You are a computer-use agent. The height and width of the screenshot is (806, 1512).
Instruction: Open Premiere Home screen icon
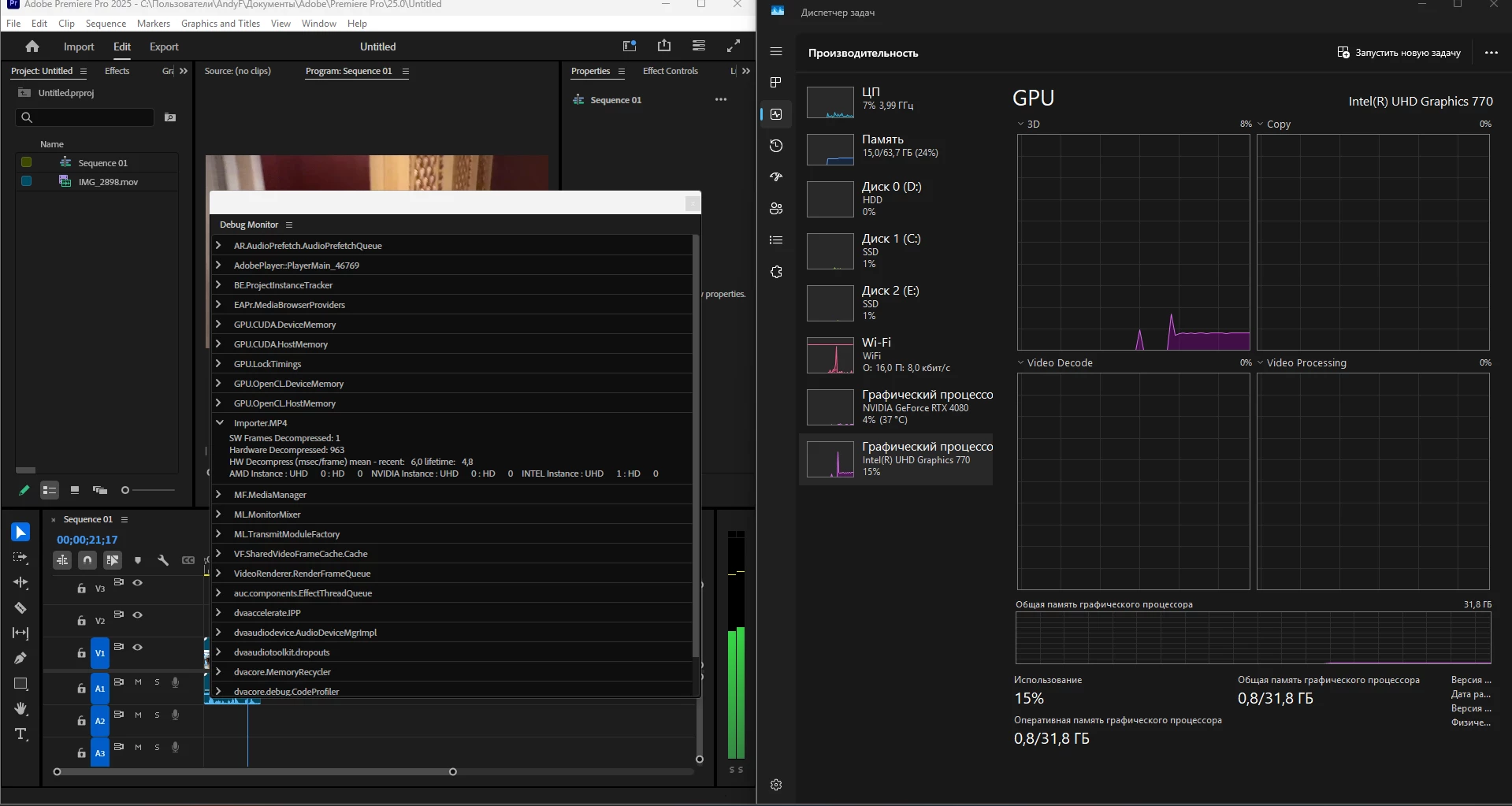point(32,46)
